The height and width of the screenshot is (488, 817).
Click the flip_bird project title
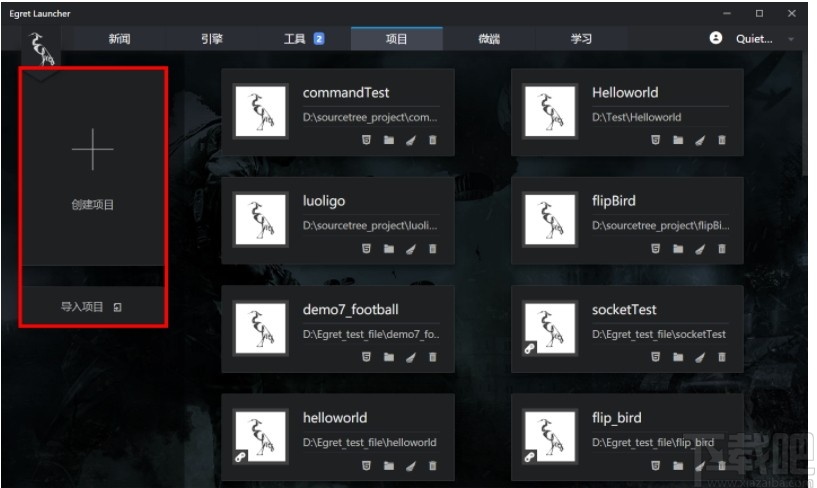tap(616, 418)
